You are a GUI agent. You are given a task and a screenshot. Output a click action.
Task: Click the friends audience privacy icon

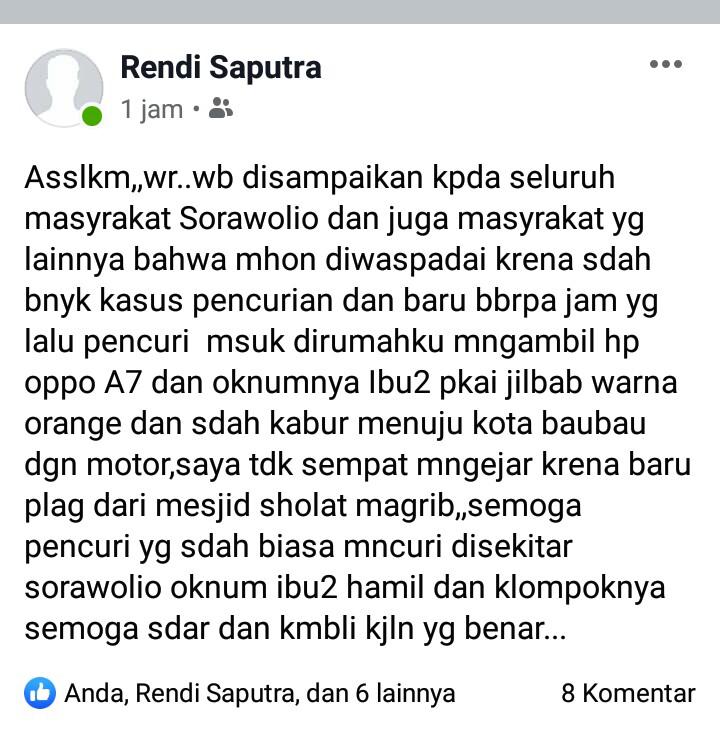point(220,108)
